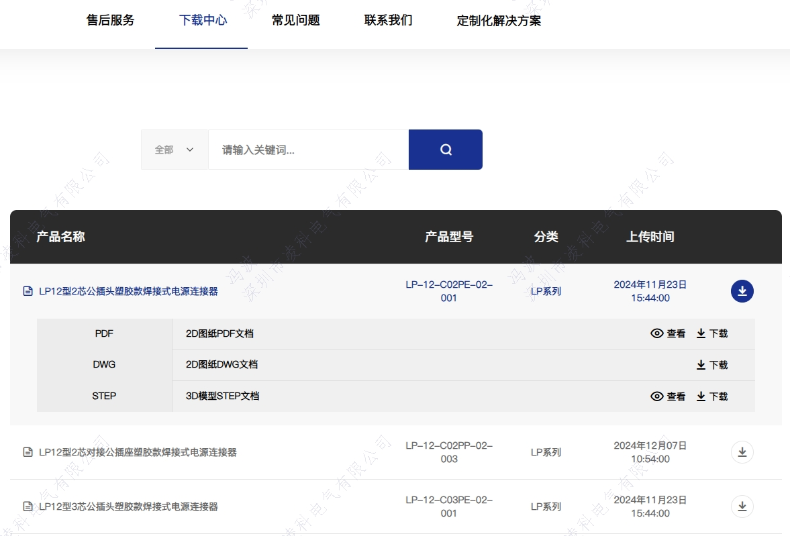Click download icon for LP-12-C03PE-02-001 row

tap(742, 506)
